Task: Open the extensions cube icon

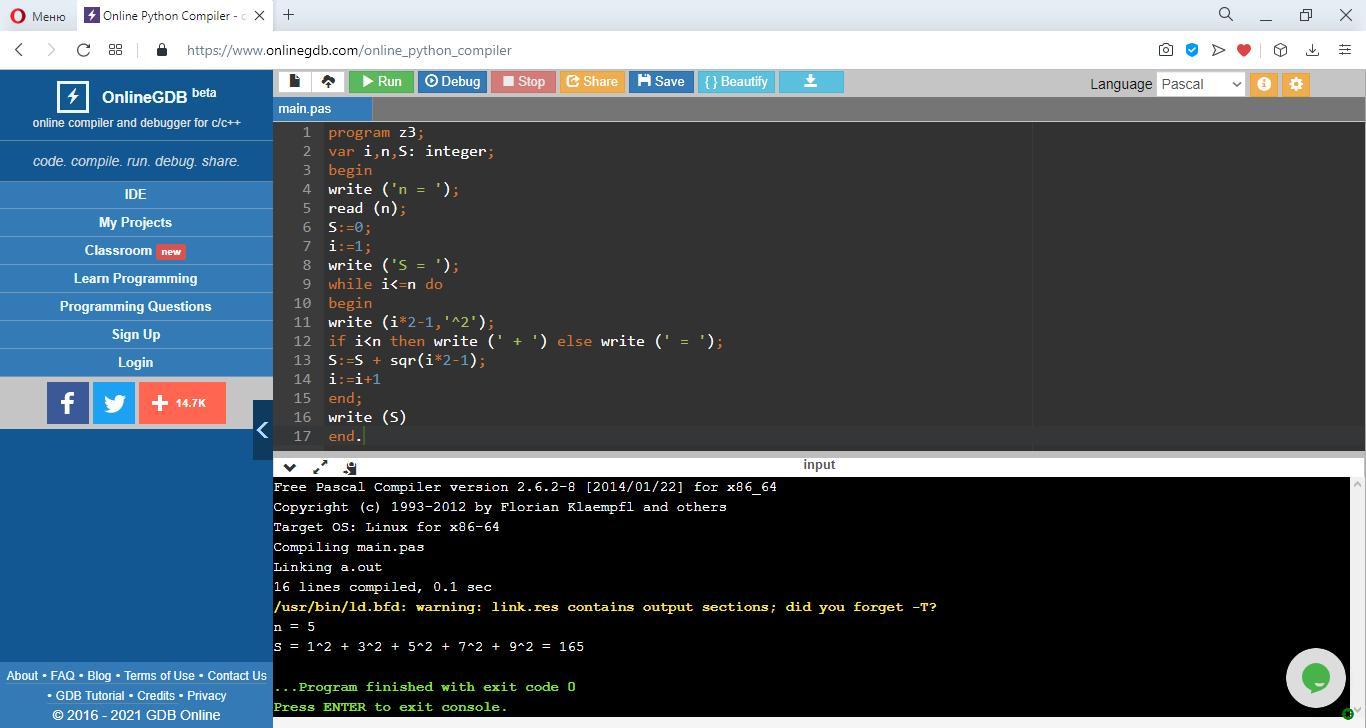Action: point(1280,50)
